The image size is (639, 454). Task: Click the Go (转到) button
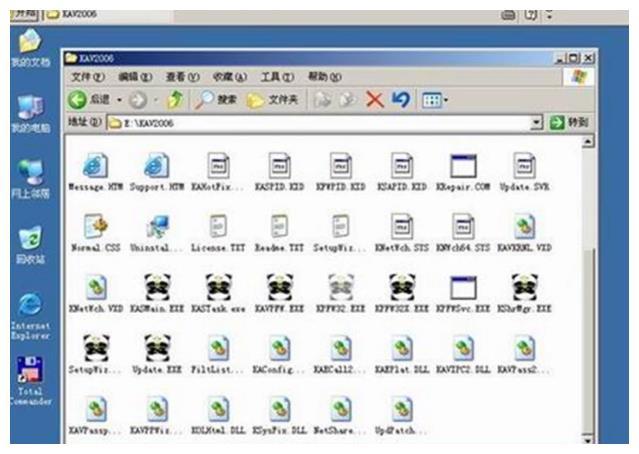[569, 122]
